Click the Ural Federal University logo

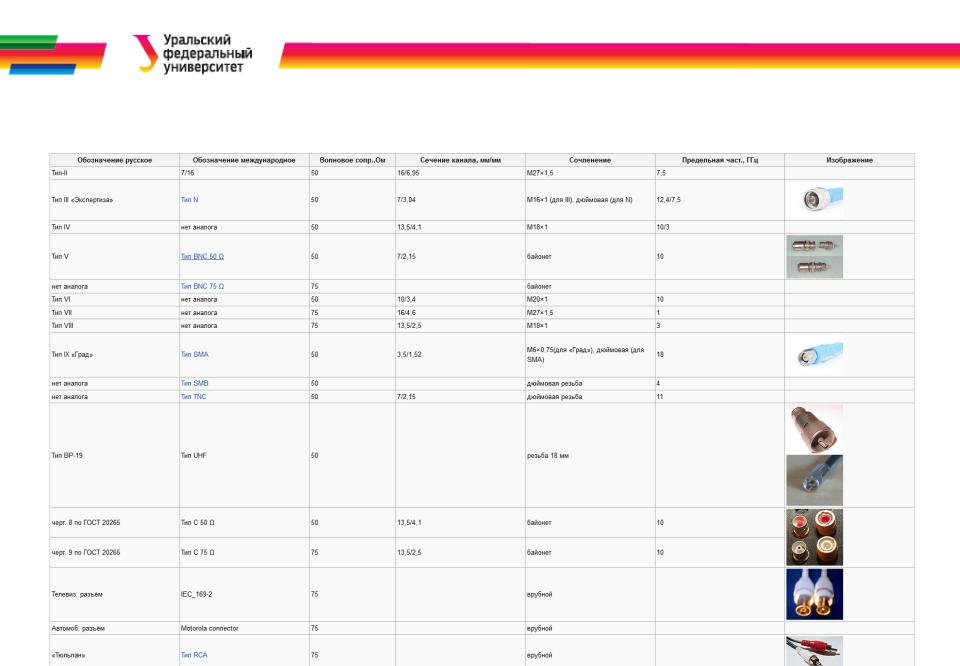[192, 53]
